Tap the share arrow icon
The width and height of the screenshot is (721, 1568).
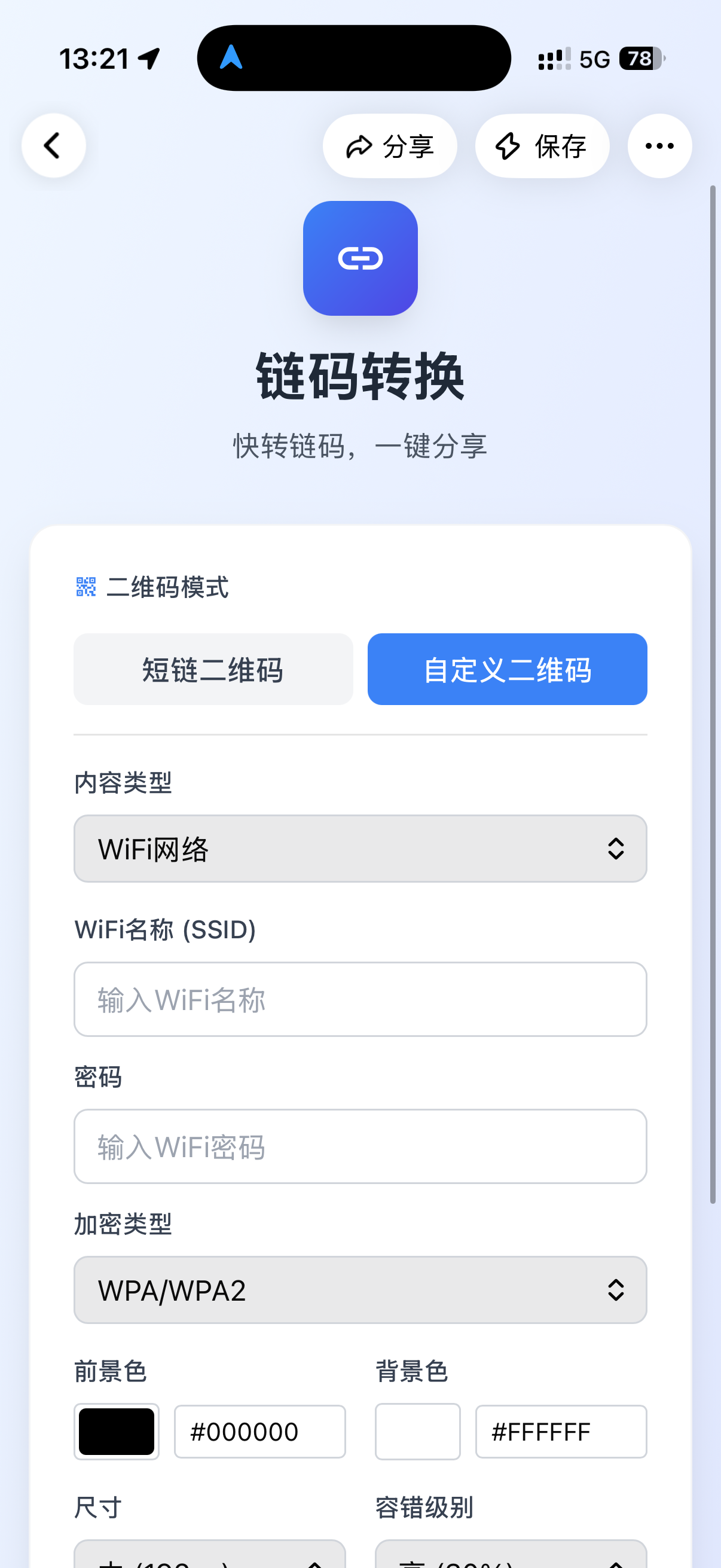tap(359, 147)
